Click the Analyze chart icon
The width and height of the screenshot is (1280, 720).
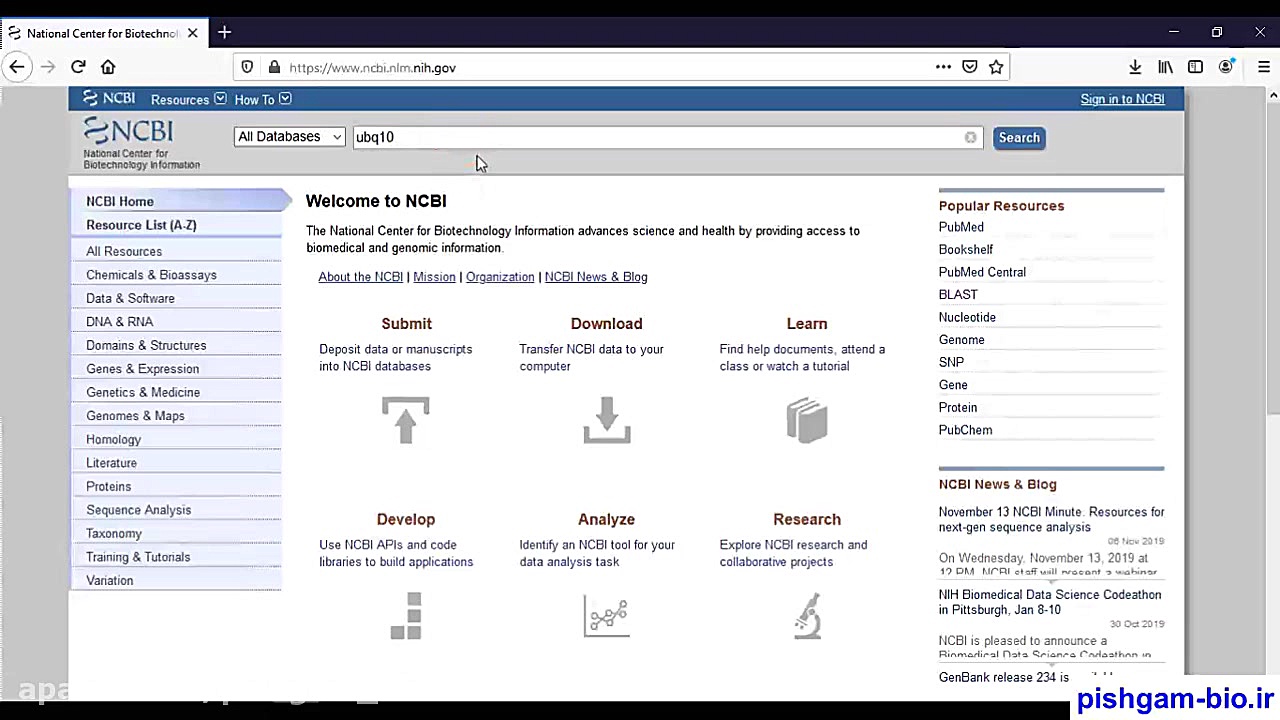tap(606, 615)
